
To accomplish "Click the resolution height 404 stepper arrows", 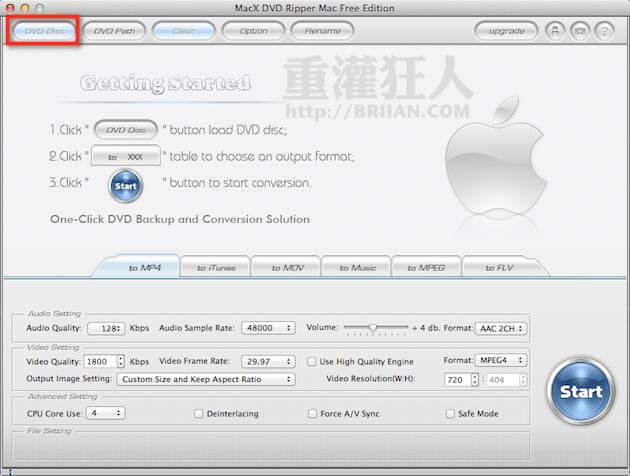I will click(523, 379).
